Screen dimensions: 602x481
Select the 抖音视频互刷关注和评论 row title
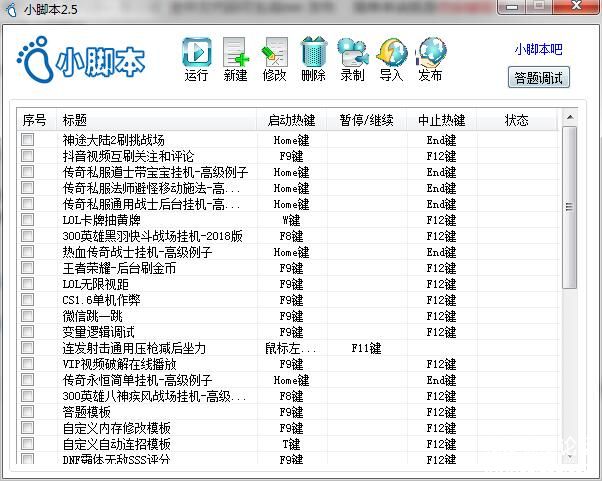[x=128, y=156]
